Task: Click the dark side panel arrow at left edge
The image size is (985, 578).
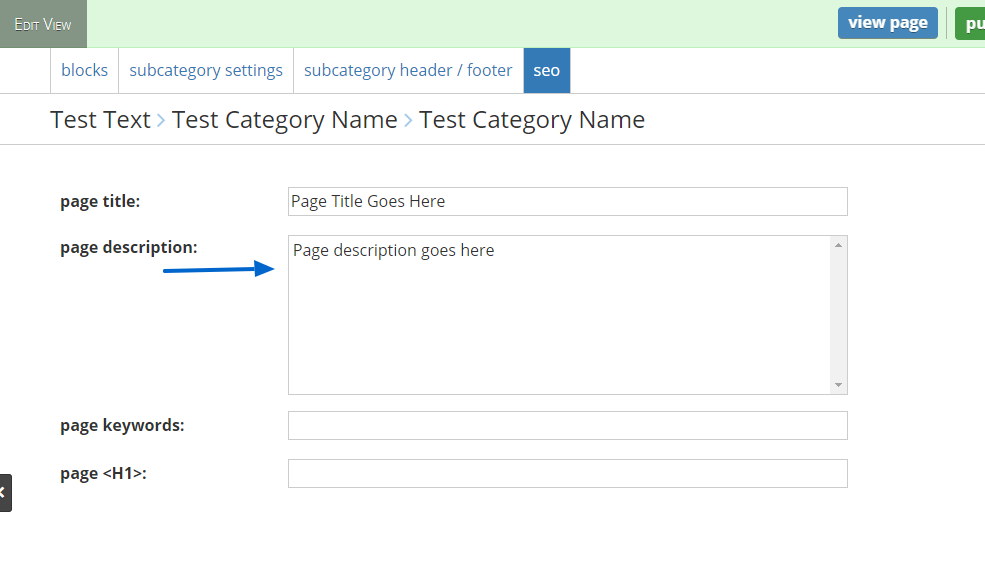Action: coord(4,493)
